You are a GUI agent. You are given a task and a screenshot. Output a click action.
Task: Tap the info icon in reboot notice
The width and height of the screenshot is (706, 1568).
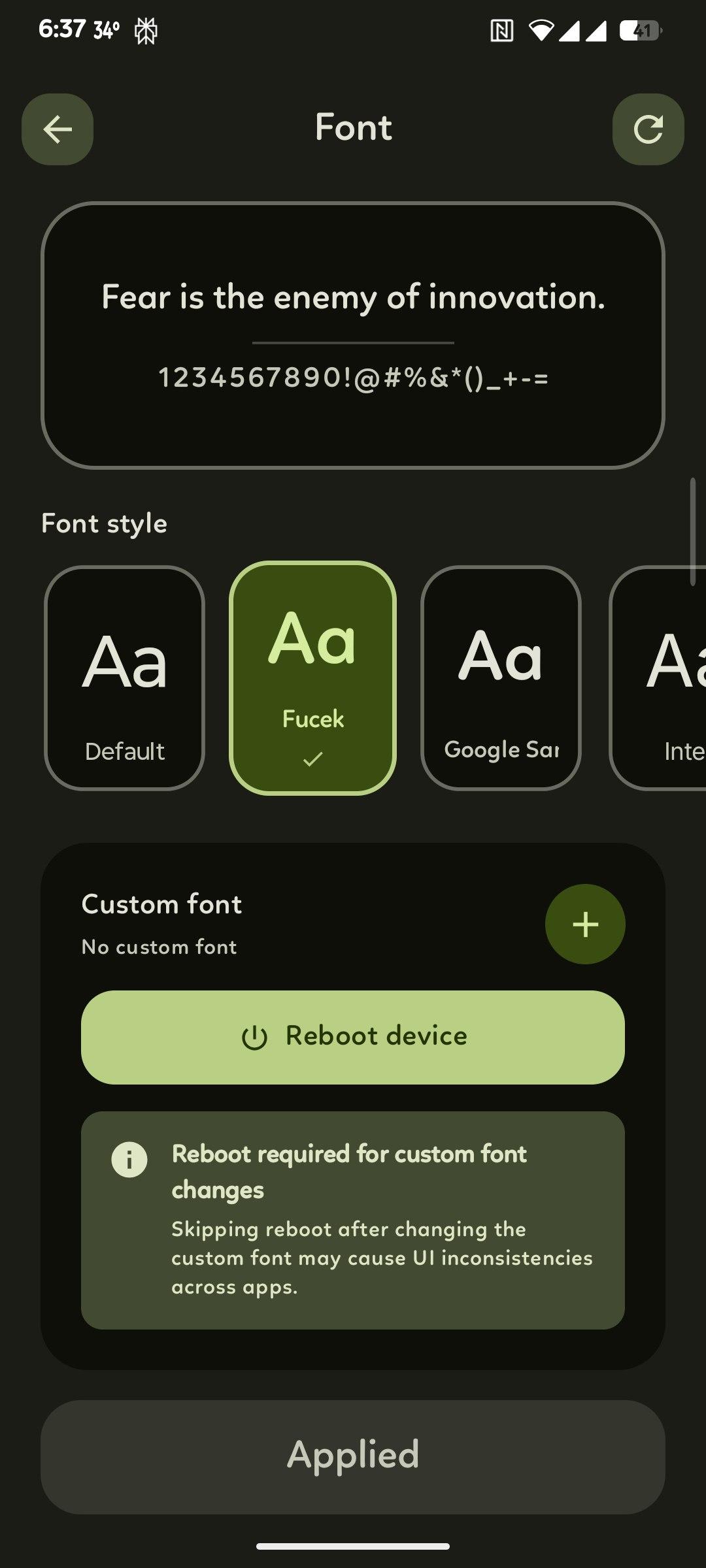pos(129,1159)
